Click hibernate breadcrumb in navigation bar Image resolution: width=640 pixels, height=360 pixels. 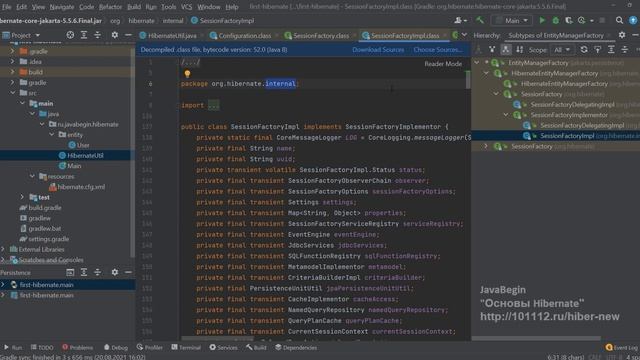[x=141, y=20]
